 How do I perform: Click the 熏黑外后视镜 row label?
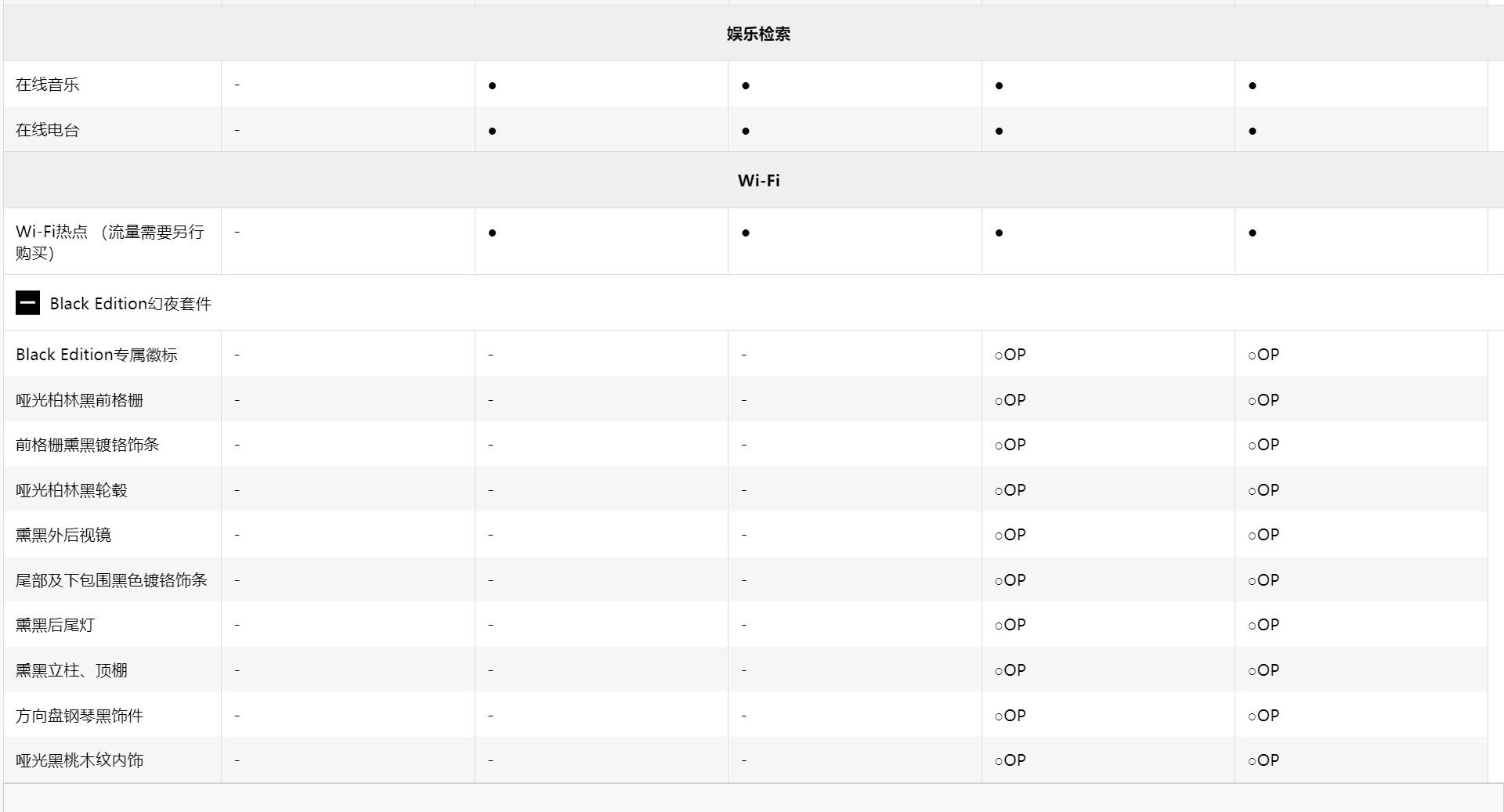(63, 535)
